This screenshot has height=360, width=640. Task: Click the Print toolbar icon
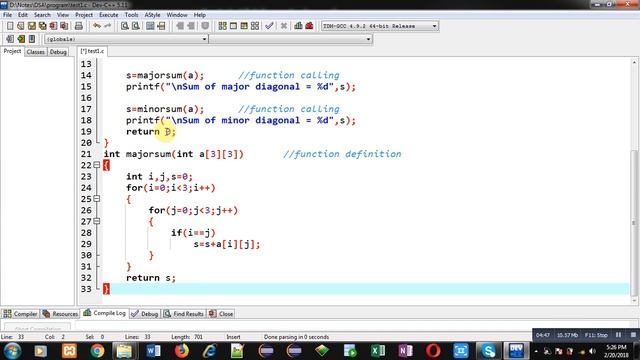[79, 26]
